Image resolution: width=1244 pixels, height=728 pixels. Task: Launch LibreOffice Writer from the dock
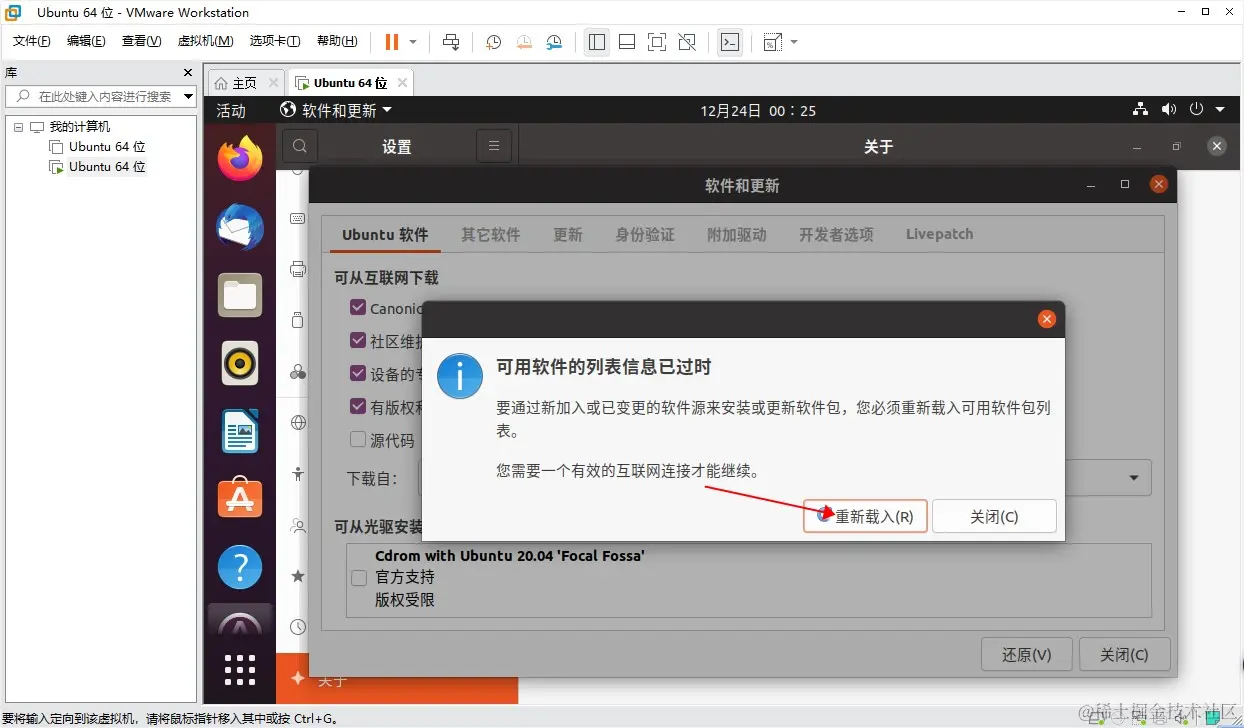pos(240,431)
